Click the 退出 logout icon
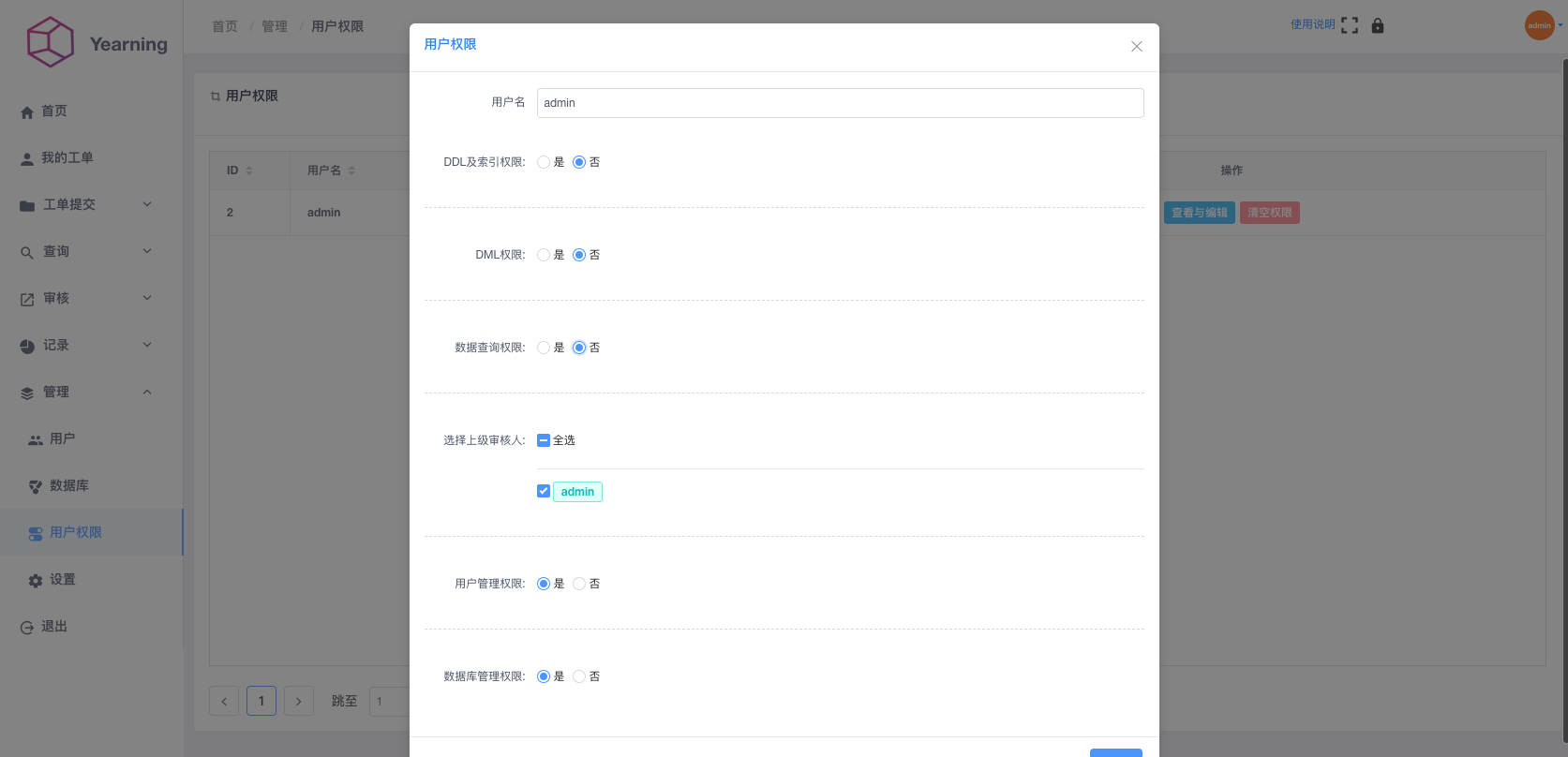 point(27,628)
